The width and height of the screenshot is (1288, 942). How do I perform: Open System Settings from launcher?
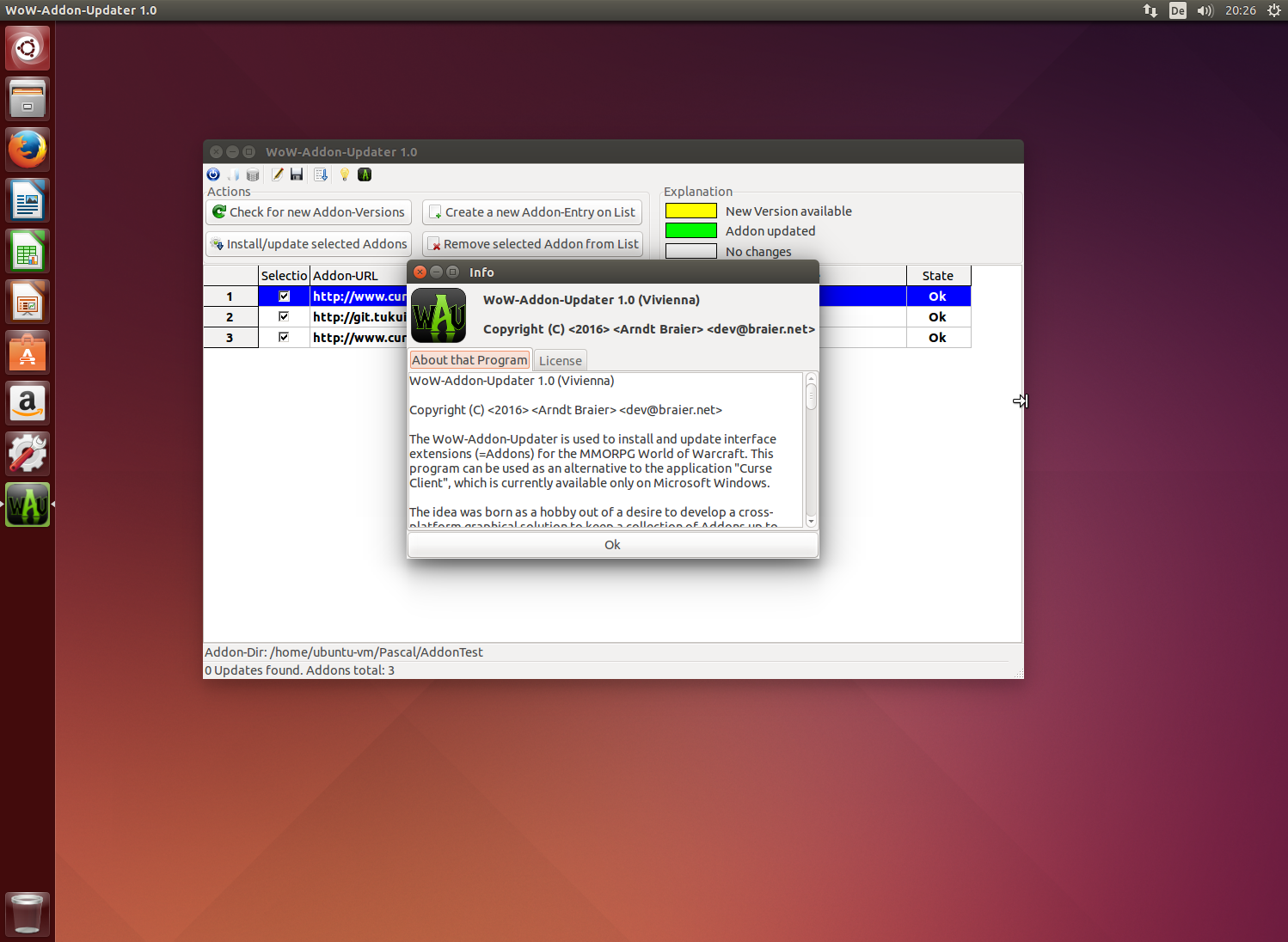point(28,454)
